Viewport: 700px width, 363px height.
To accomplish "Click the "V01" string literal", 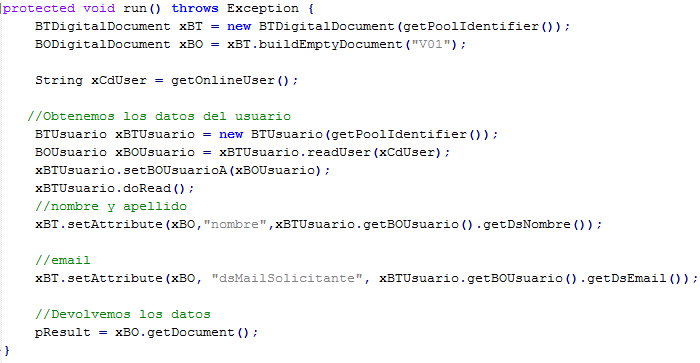I will (x=430, y=45).
